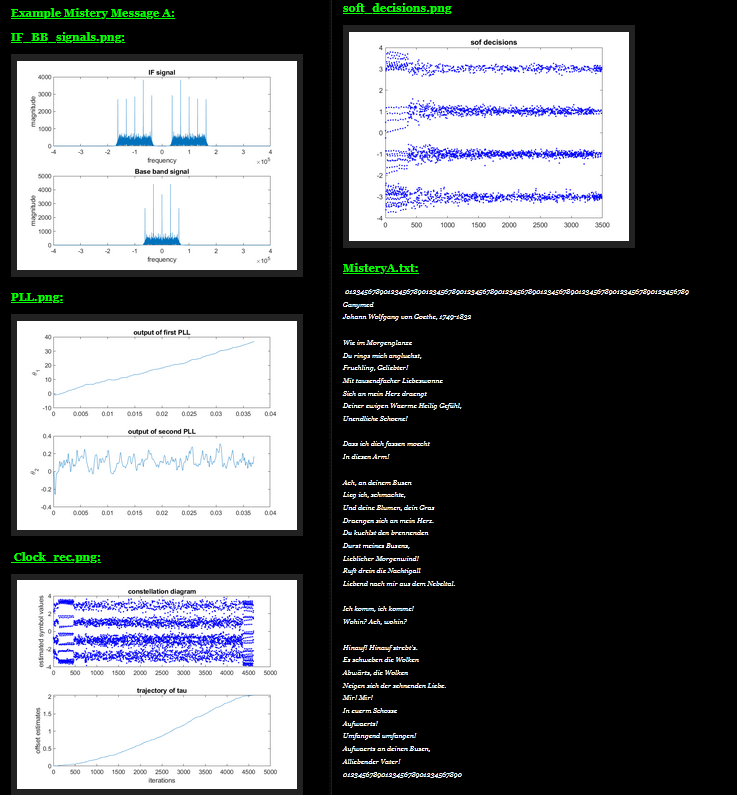Click the line 'Unendliche Schoene!'
Image resolution: width=738 pixels, height=798 pixels.
[375, 419]
